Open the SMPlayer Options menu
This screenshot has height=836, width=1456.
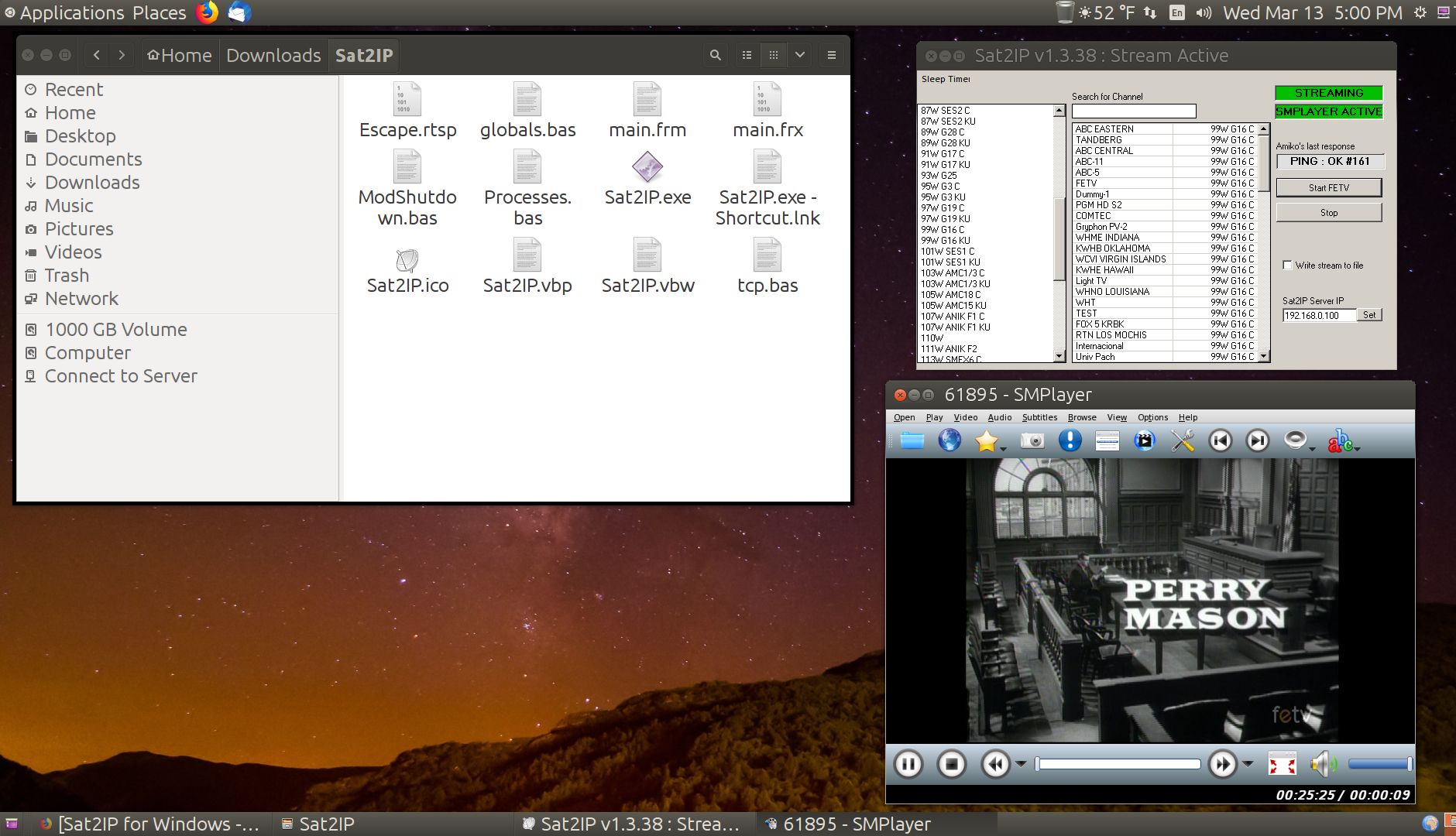pos(1152,417)
